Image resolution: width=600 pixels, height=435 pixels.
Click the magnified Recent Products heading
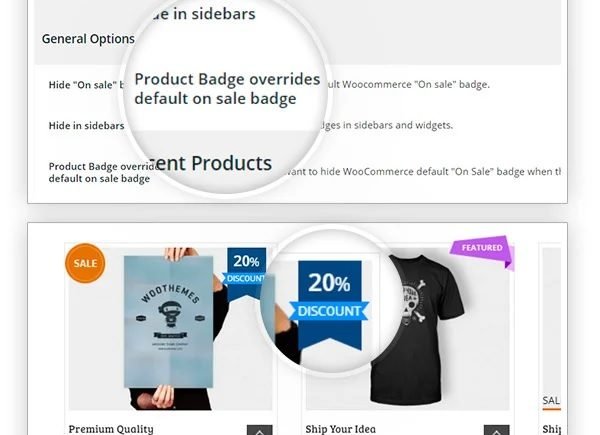(x=212, y=163)
